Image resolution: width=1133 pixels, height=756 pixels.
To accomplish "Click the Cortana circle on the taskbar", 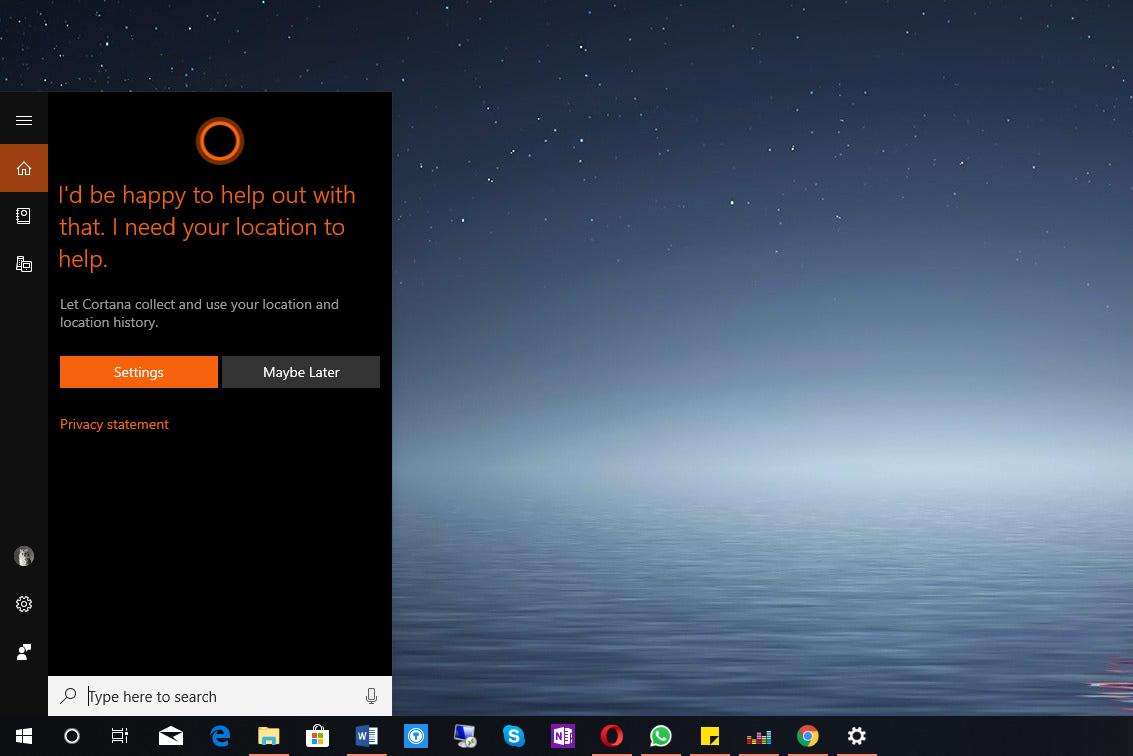I will click(x=72, y=736).
